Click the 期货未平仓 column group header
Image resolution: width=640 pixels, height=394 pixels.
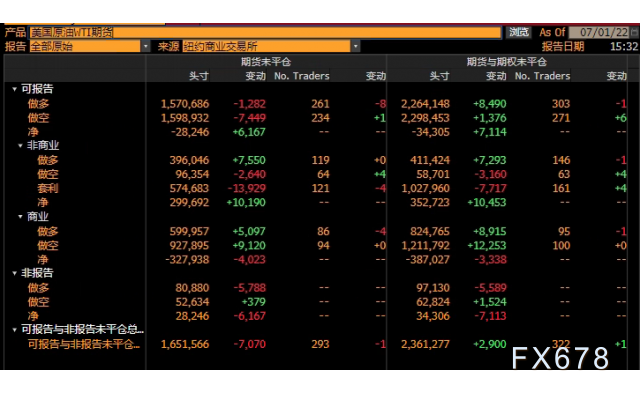point(266,62)
